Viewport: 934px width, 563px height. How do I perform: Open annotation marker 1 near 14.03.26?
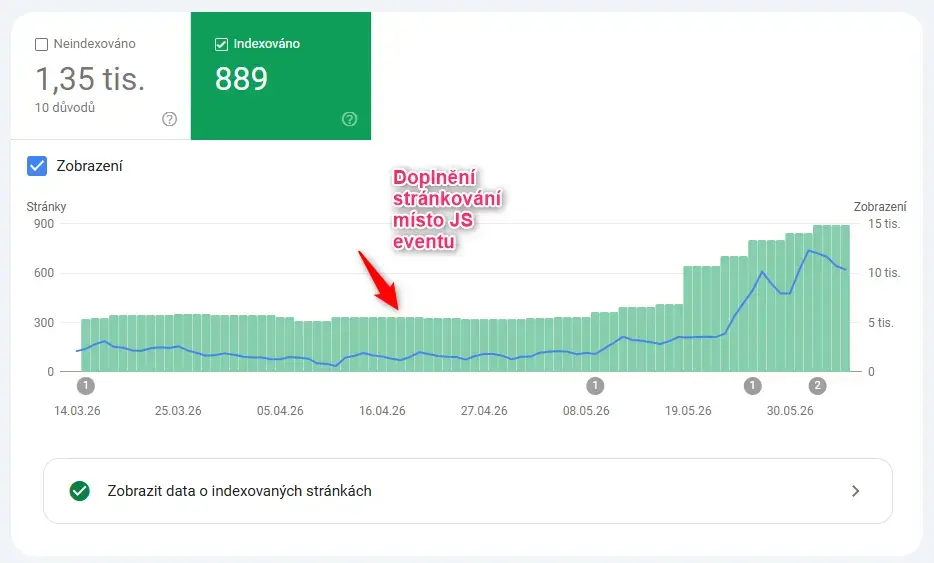[86, 386]
